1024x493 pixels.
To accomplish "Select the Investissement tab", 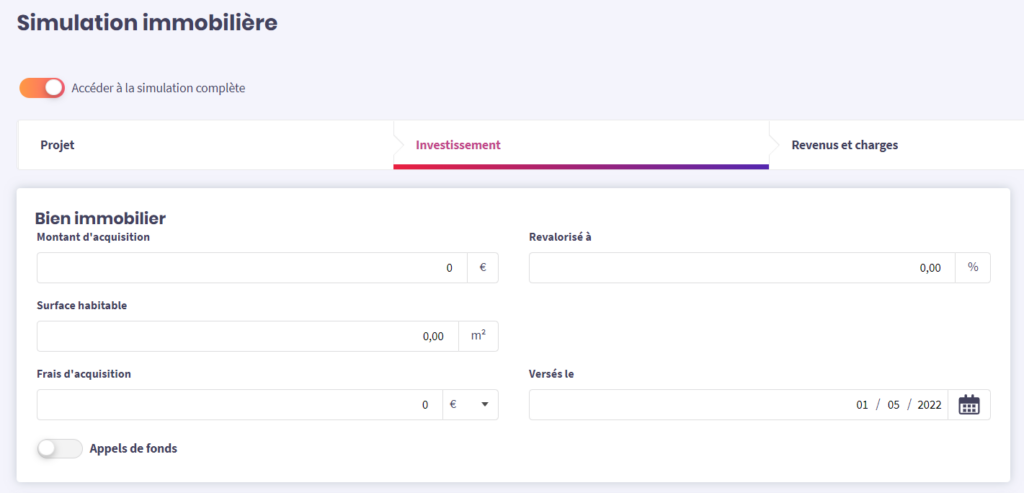I will 458,145.
